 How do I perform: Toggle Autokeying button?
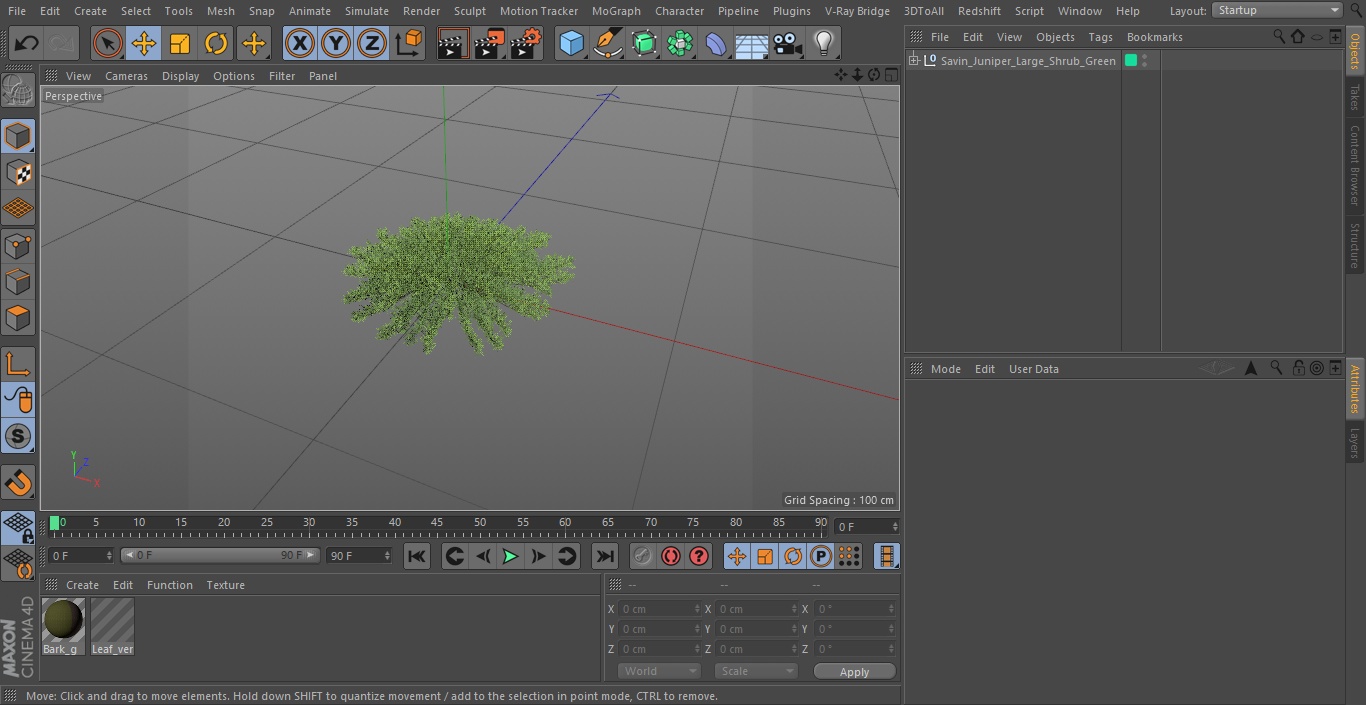point(671,556)
